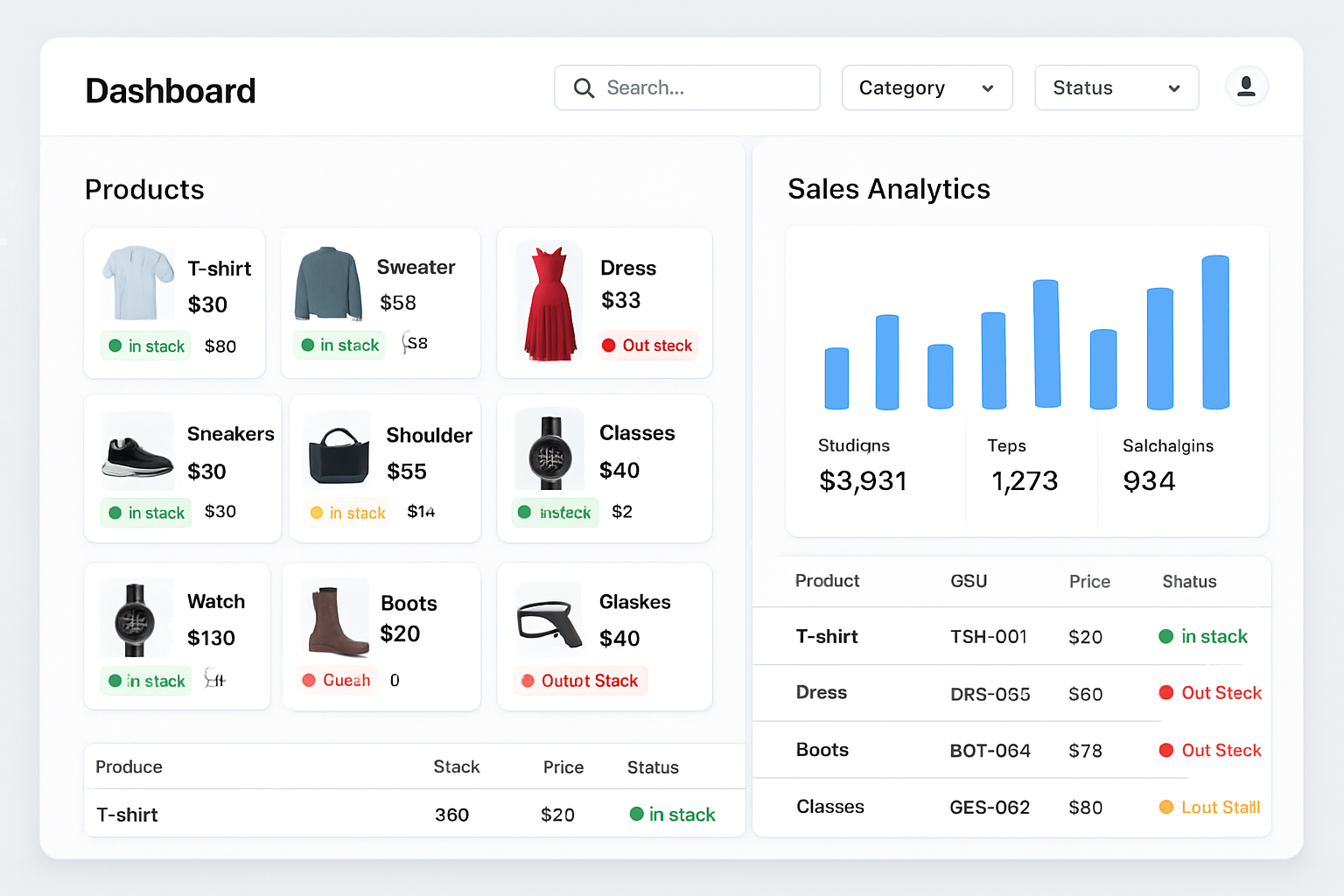
Task: Click the red dot beside Boots in analytics table
Action: click(x=1167, y=750)
